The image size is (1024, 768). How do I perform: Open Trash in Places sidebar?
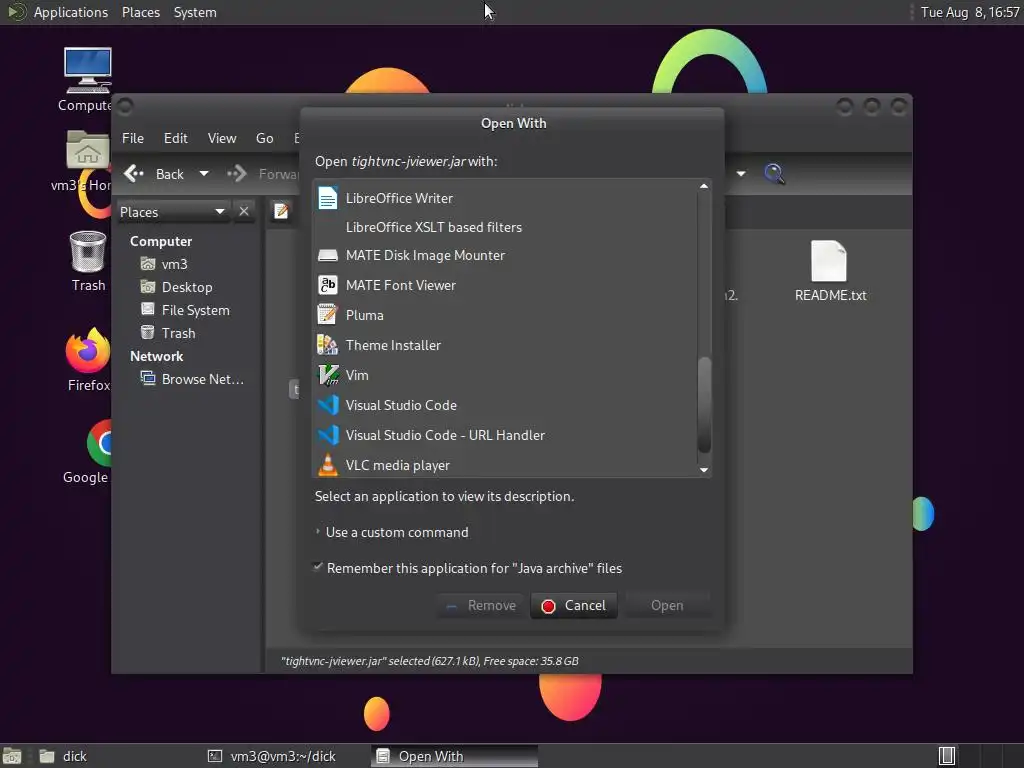(x=178, y=333)
